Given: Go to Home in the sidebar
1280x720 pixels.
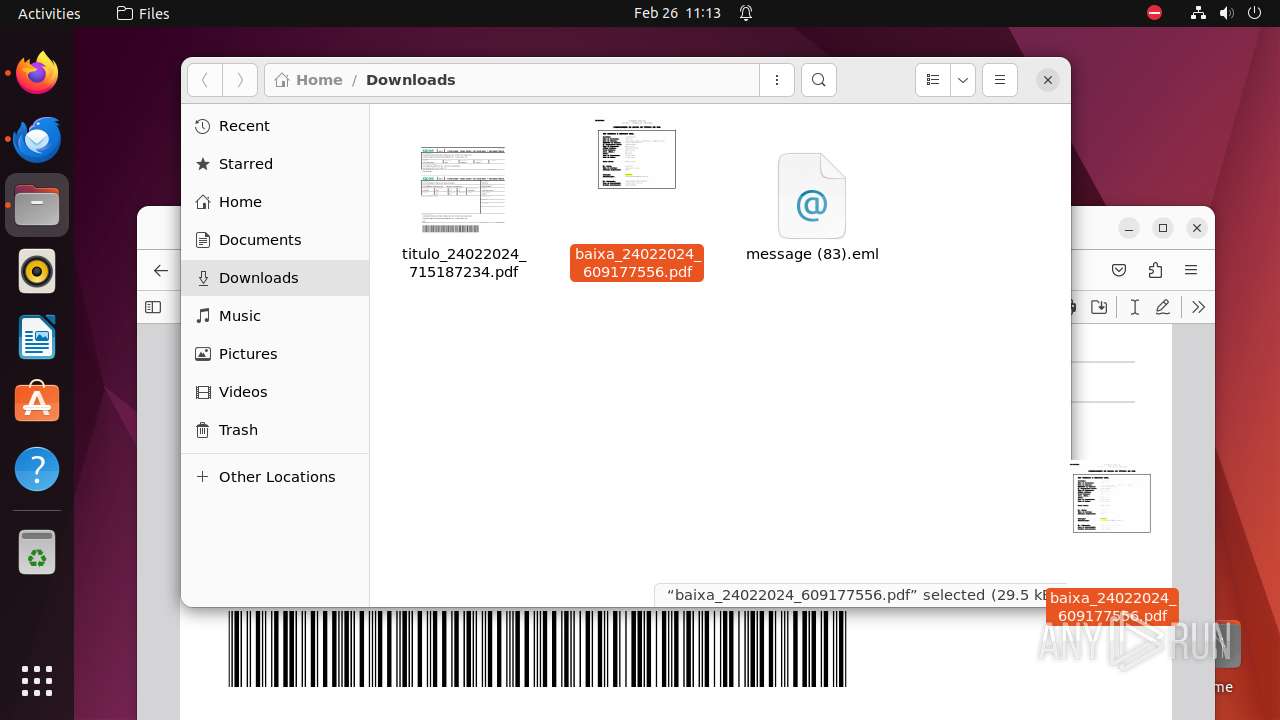Looking at the screenshot, I should (x=275, y=202).
